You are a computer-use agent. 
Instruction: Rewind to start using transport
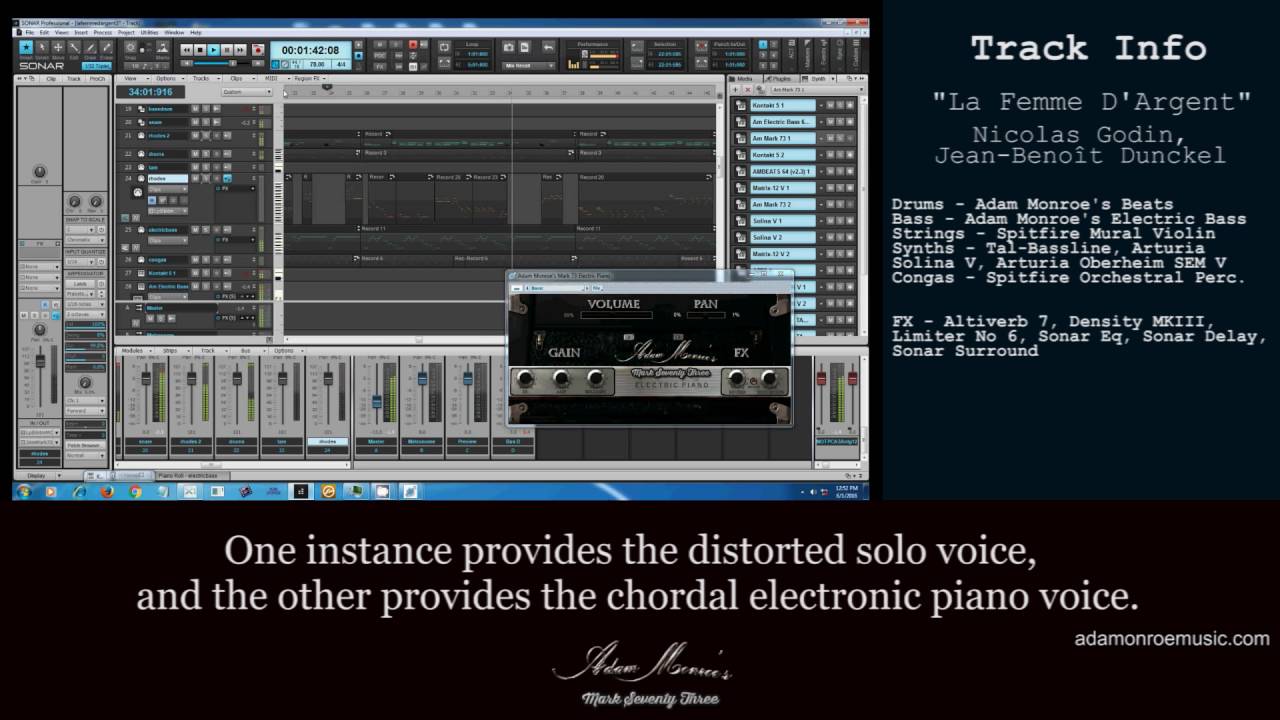pos(187,50)
